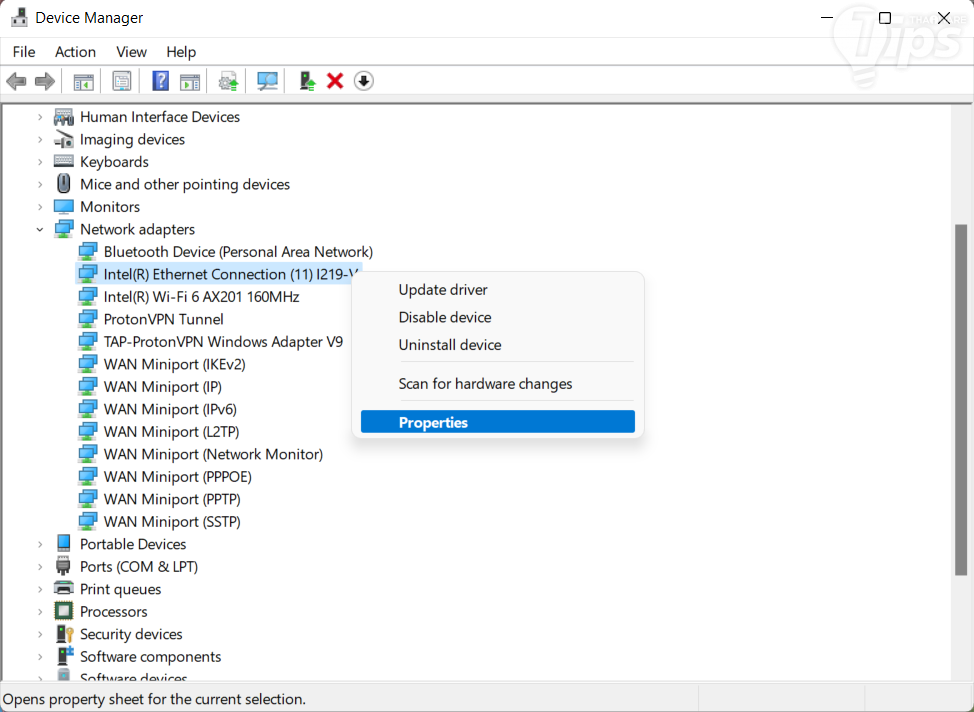Click the Properties toolbar icon
Image resolution: width=974 pixels, height=712 pixels.
(x=122, y=81)
